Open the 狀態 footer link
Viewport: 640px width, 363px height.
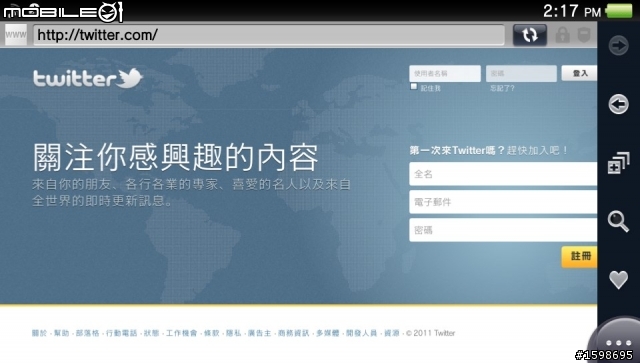[x=151, y=333]
